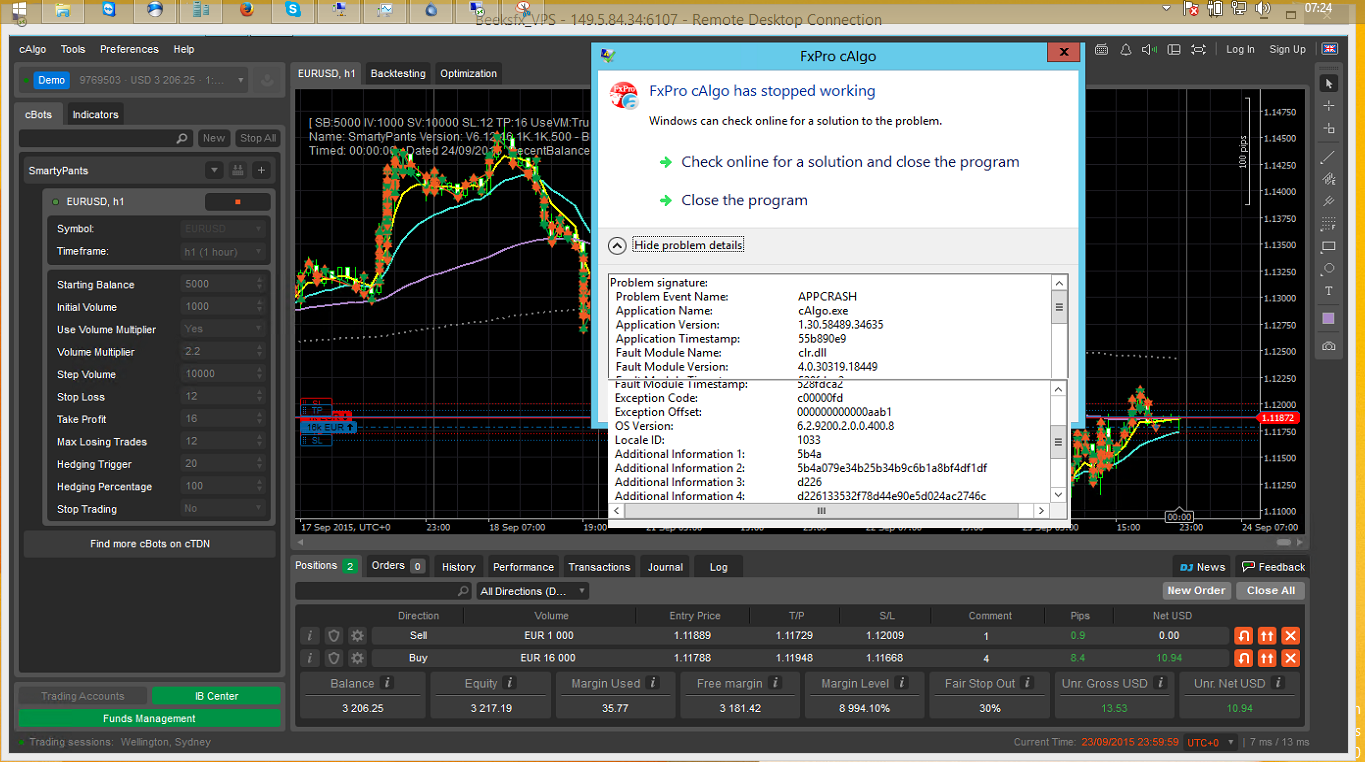Open the hotkeys keyboard icon
Image resolution: width=1365 pixels, height=762 pixels.
pyautogui.click(x=1102, y=49)
